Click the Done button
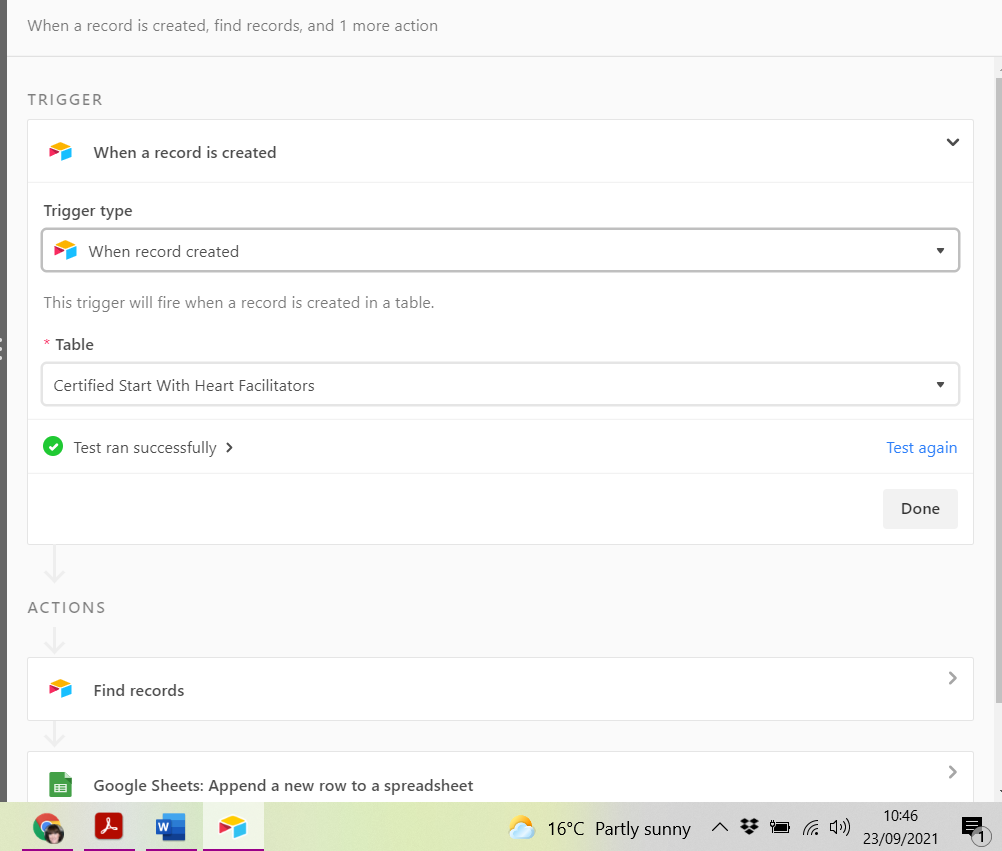Screen dimensions: 1002x851 click(x=920, y=509)
